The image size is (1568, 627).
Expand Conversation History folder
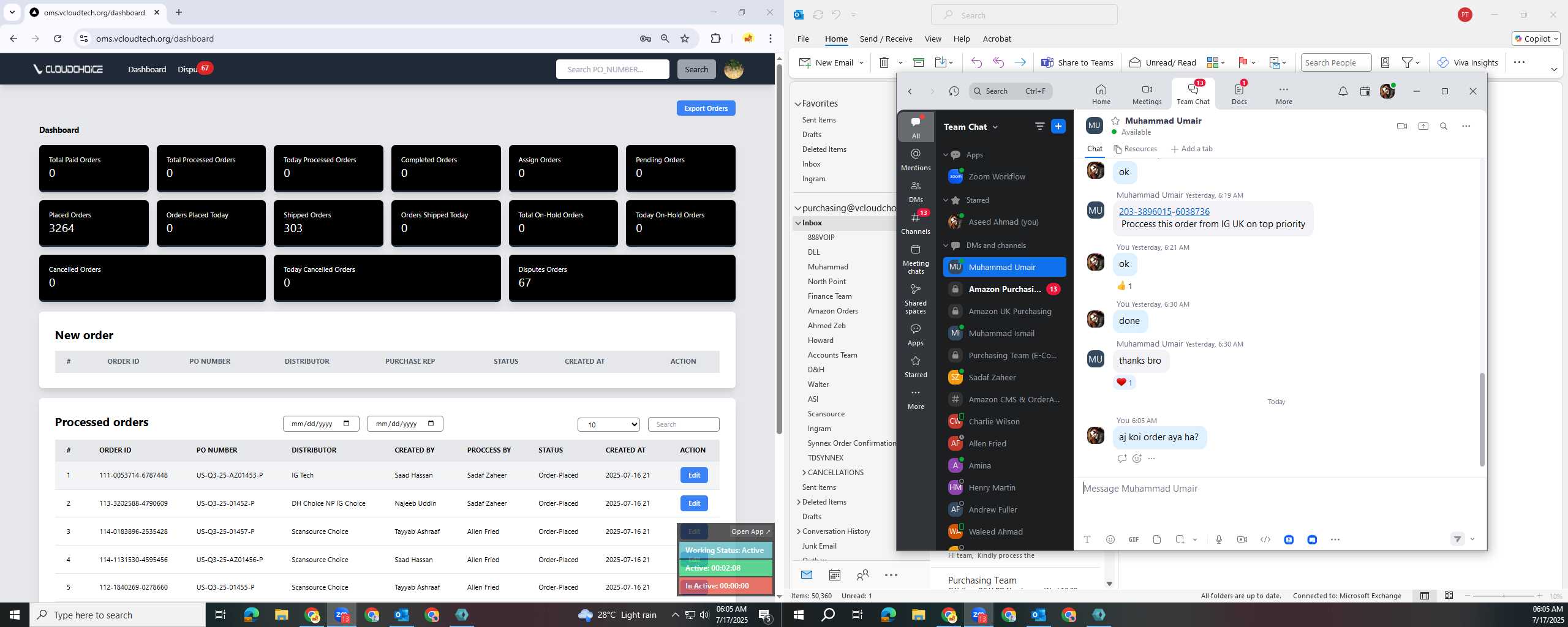tap(798, 531)
